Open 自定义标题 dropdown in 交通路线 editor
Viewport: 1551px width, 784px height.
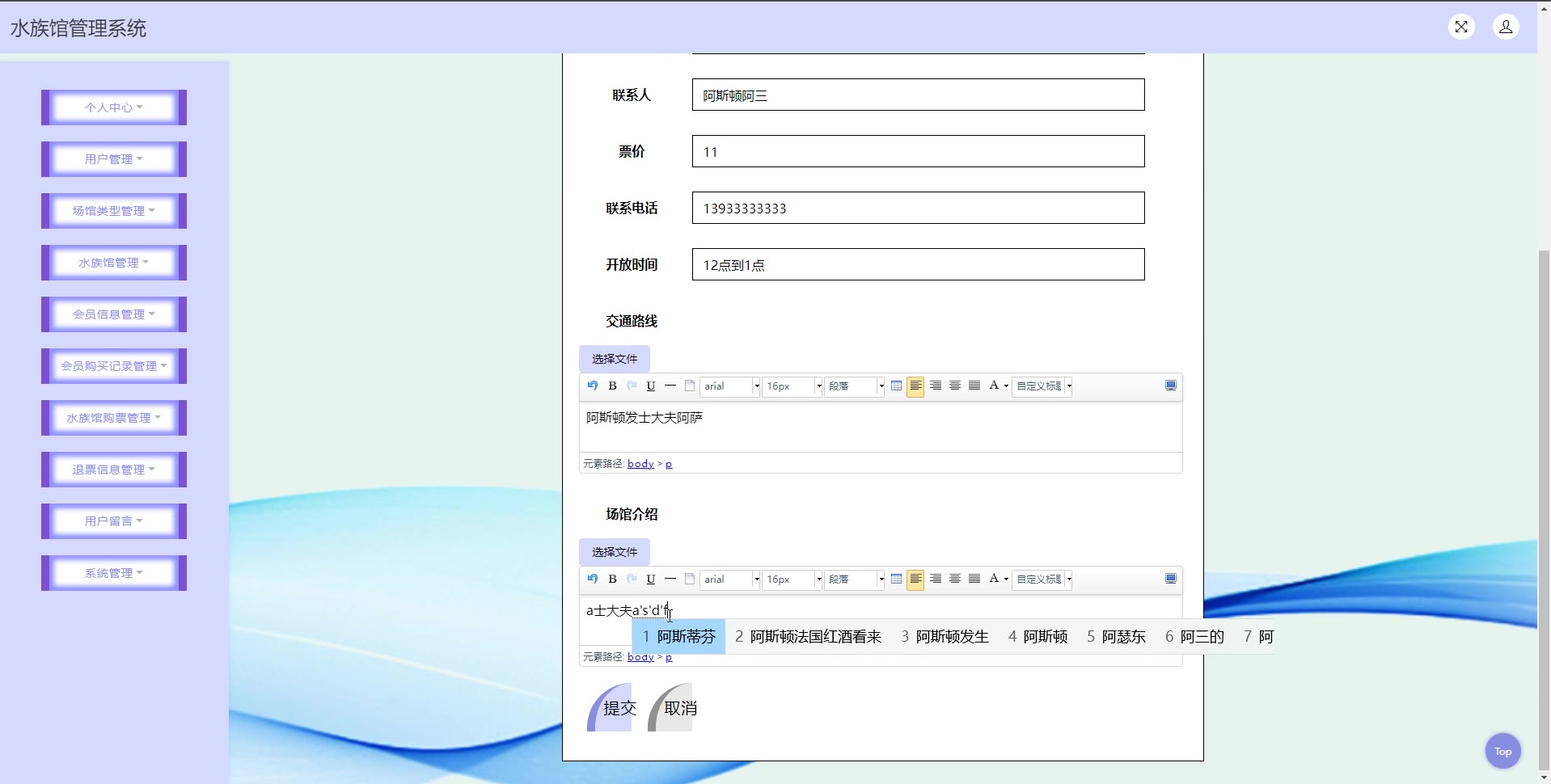pos(1042,386)
